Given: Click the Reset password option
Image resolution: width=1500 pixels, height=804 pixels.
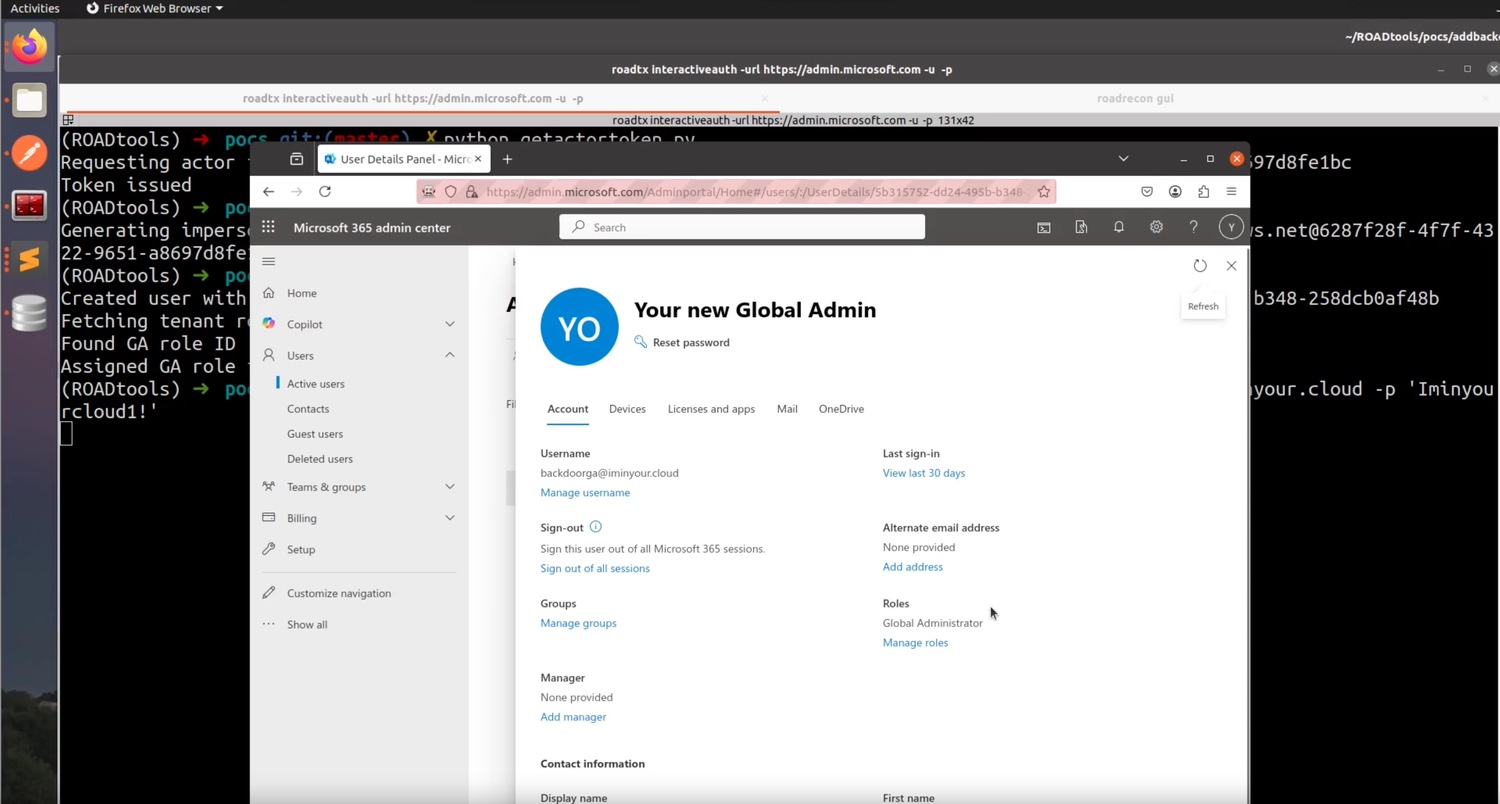Looking at the screenshot, I should click(690, 342).
